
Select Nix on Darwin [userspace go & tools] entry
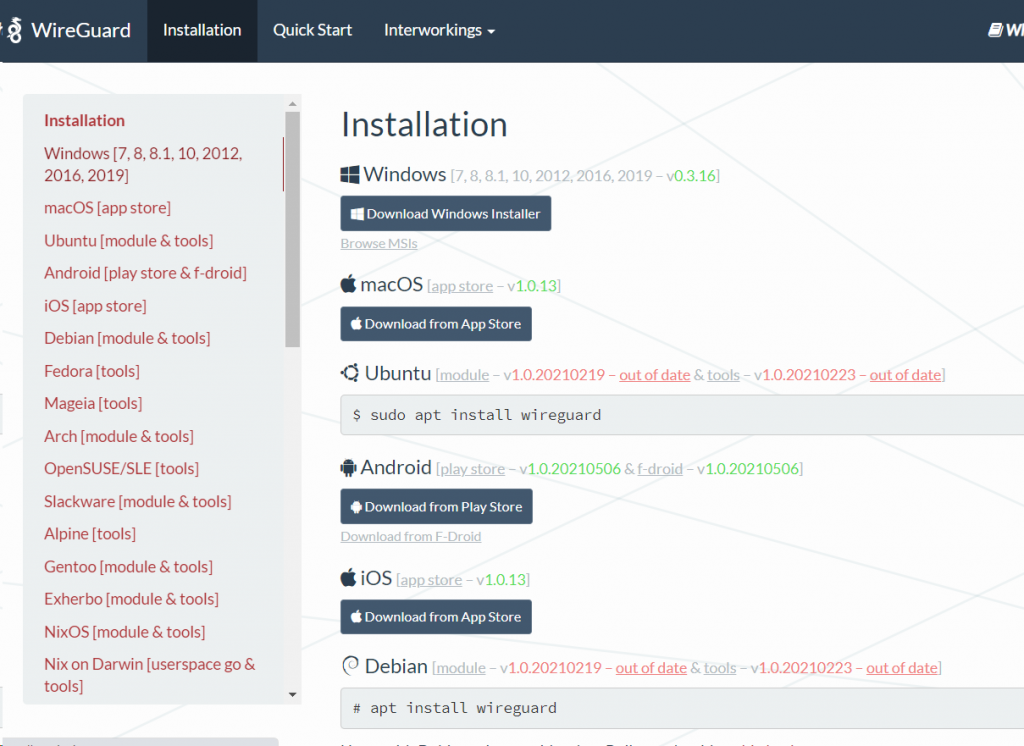(x=150, y=675)
